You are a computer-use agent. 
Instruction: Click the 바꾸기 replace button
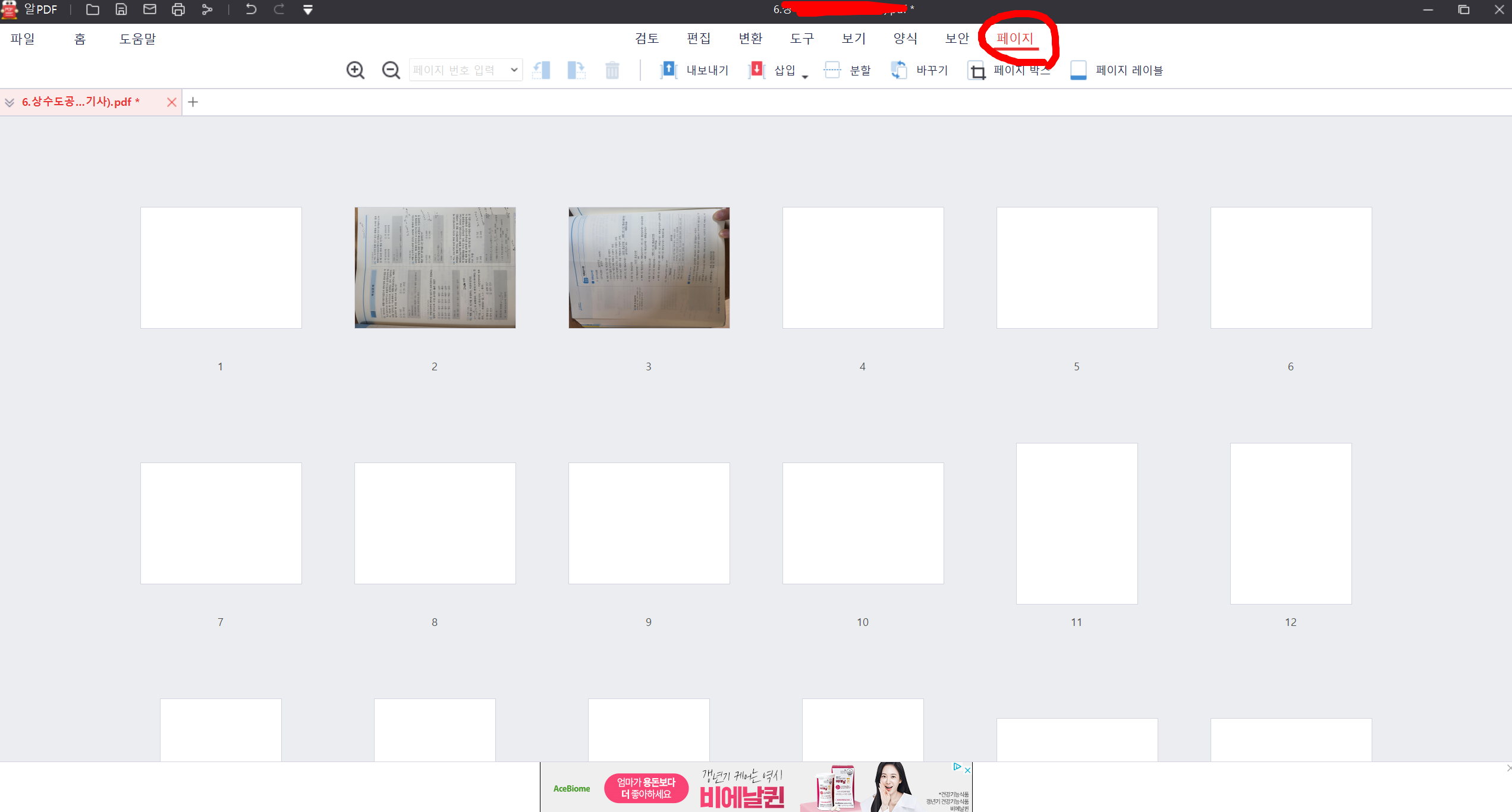coord(919,70)
